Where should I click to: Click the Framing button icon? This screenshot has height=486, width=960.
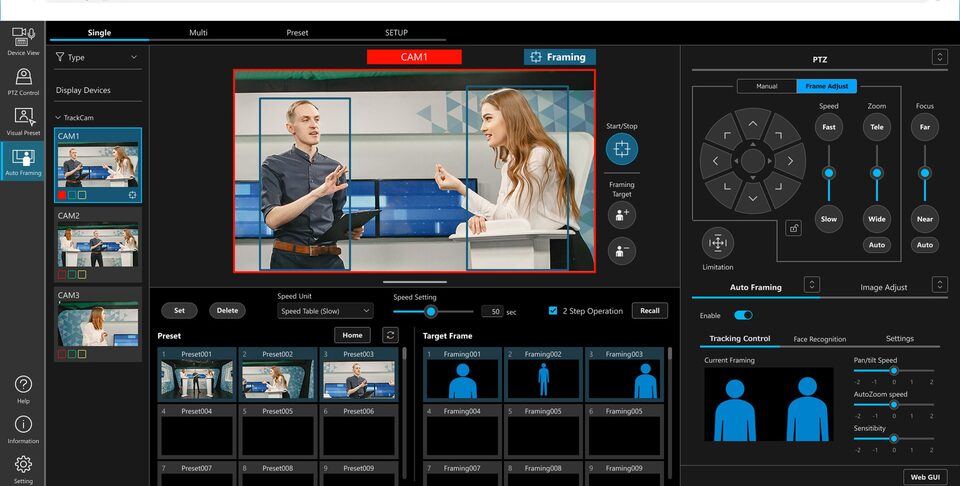click(x=536, y=57)
